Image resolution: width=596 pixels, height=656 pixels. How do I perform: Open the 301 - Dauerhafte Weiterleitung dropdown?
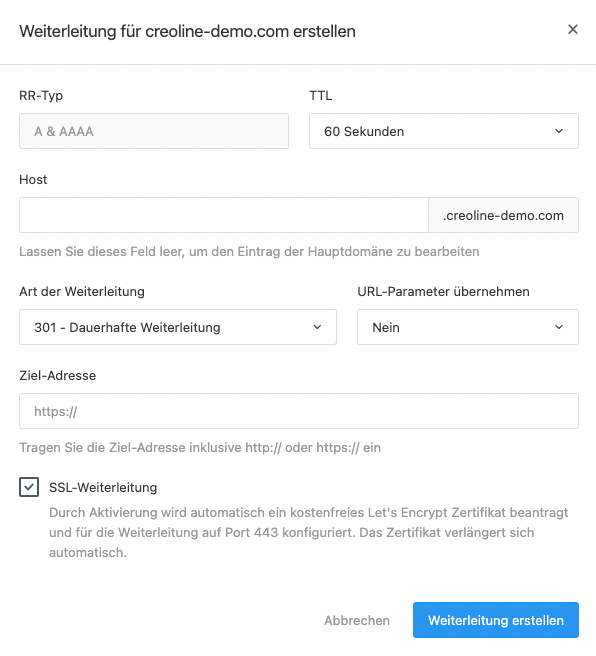[178, 327]
